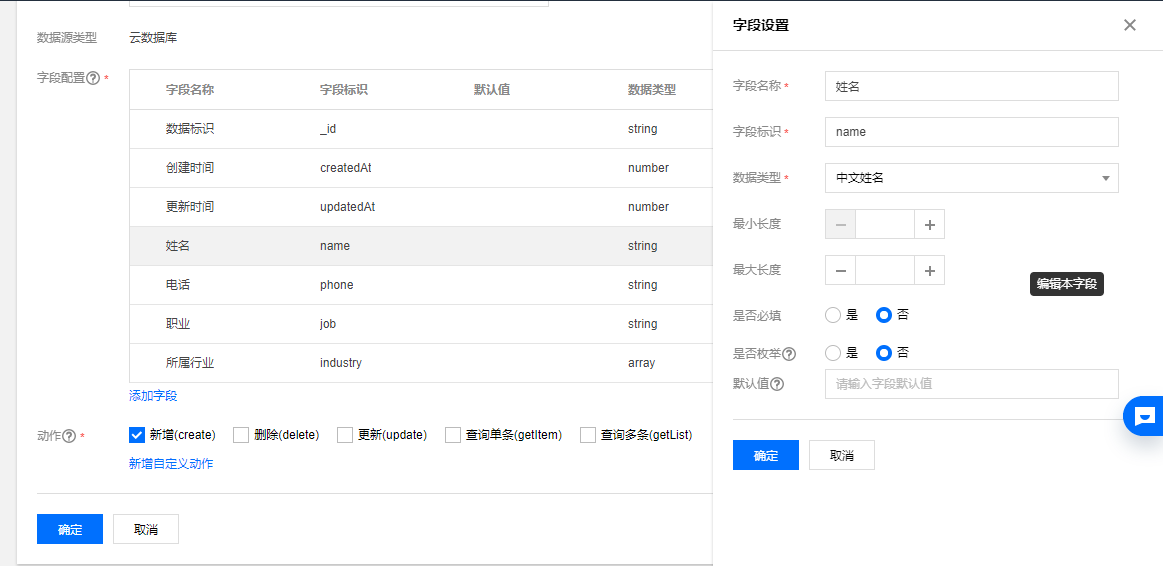Select the 职业 row
The image size is (1163, 566).
421,323
